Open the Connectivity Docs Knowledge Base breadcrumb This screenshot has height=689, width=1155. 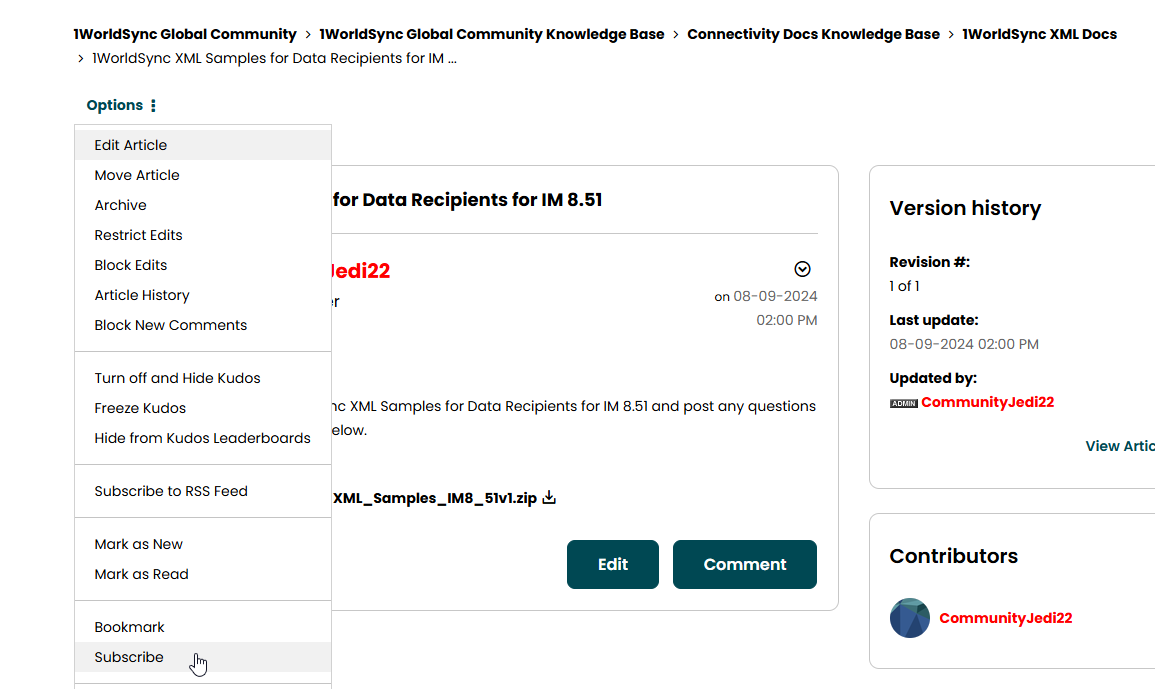coord(813,33)
